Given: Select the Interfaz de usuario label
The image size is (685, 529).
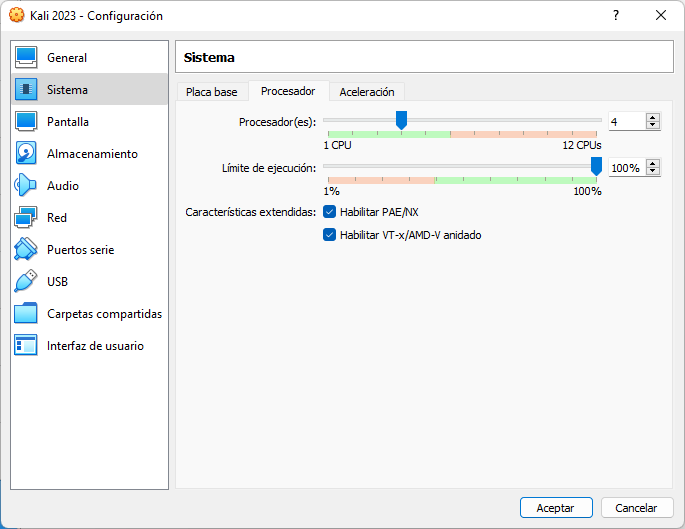Looking at the screenshot, I should (95, 346).
